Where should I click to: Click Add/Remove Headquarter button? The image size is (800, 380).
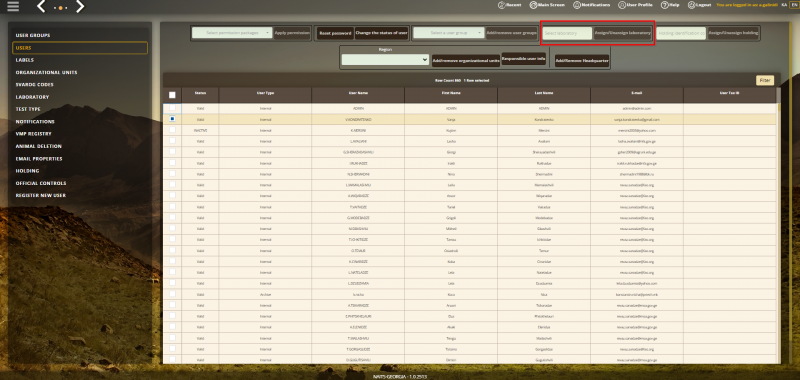pos(582,61)
